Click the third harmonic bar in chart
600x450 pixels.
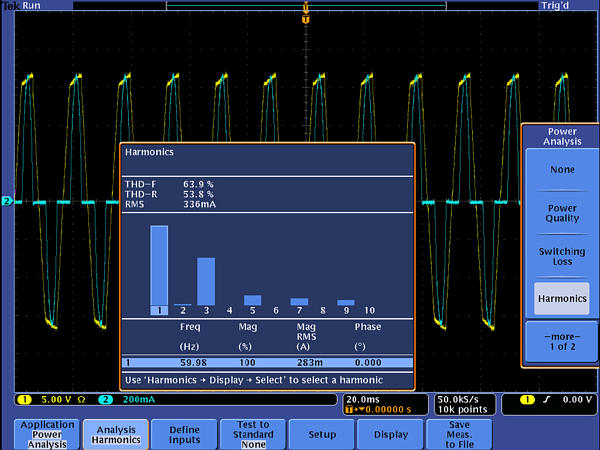pyautogui.click(x=205, y=281)
